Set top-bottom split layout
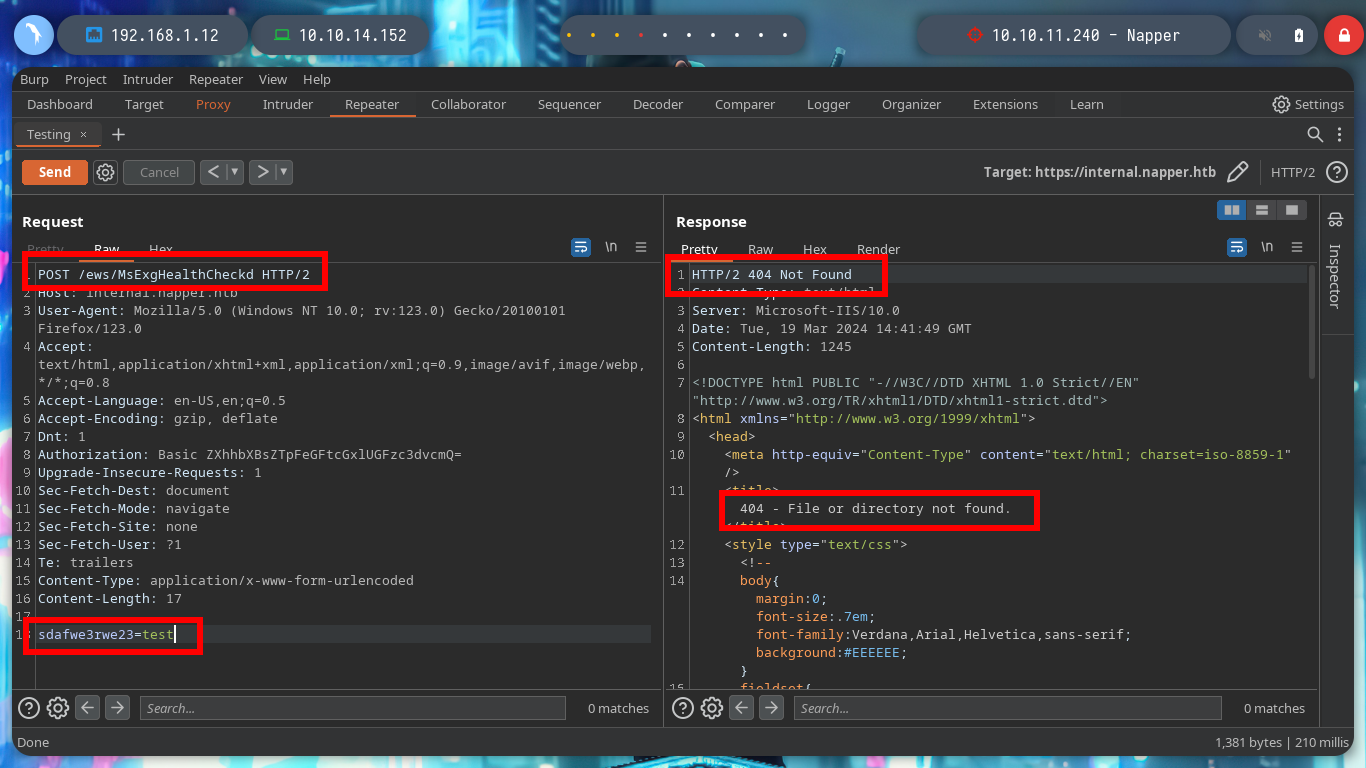Image resolution: width=1366 pixels, height=768 pixels. pos(1262,210)
